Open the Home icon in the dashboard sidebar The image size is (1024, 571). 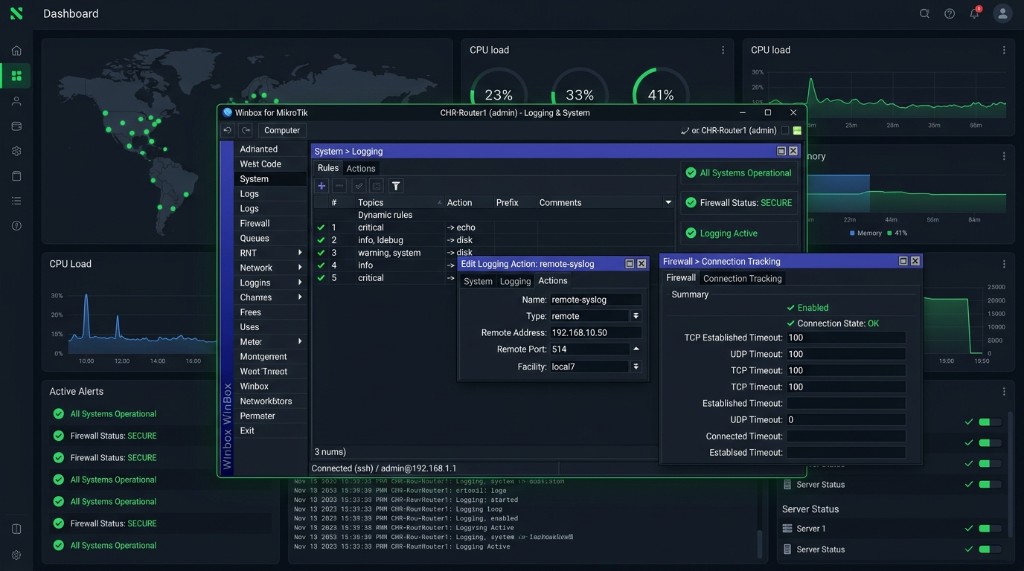(x=16, y=51)
